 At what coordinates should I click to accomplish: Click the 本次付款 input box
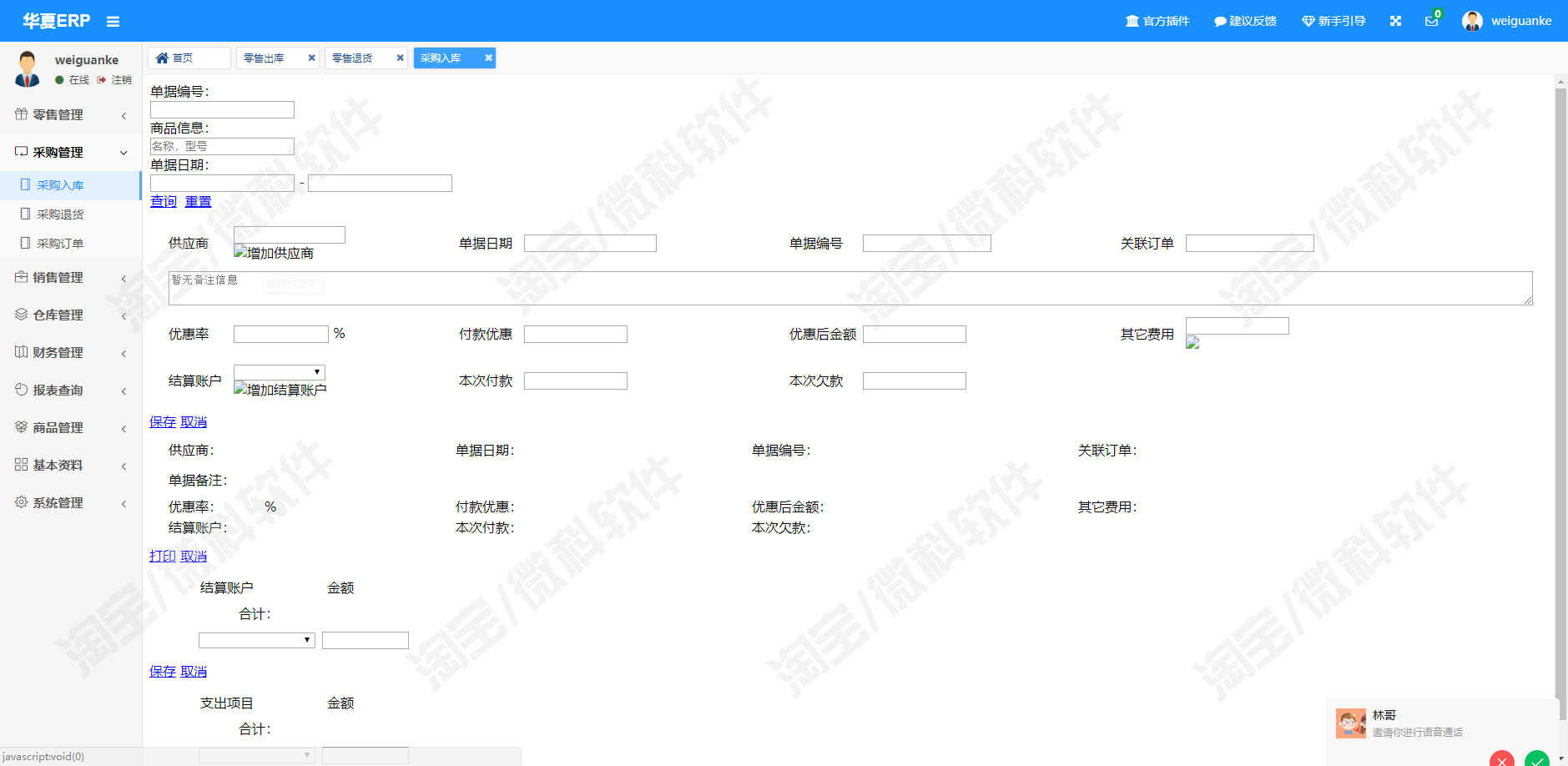[x=576, y=380]
